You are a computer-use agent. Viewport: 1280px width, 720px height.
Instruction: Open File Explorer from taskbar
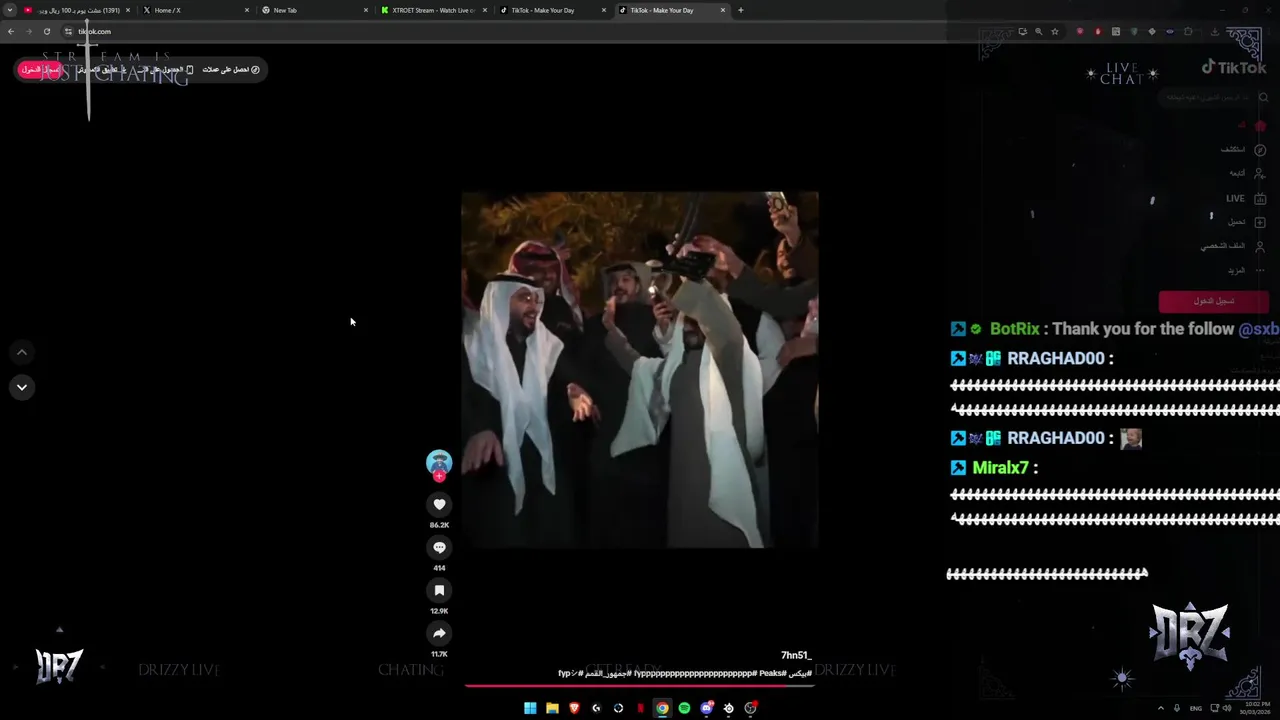tap(552, 708)
